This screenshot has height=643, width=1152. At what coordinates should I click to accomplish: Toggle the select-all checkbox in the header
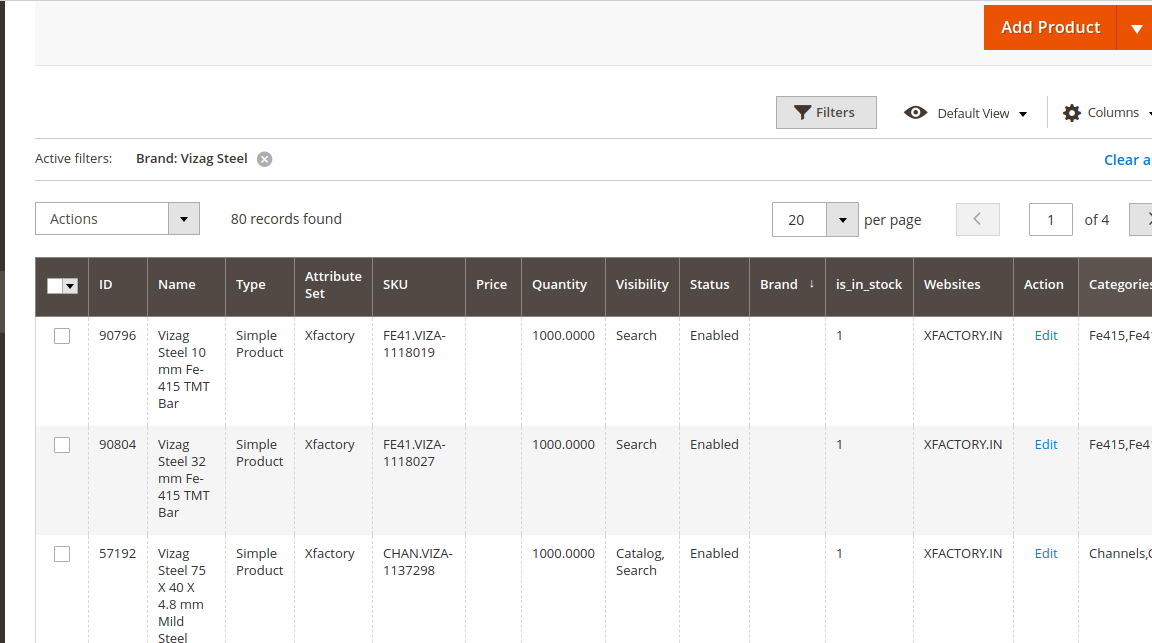(54, 286)
